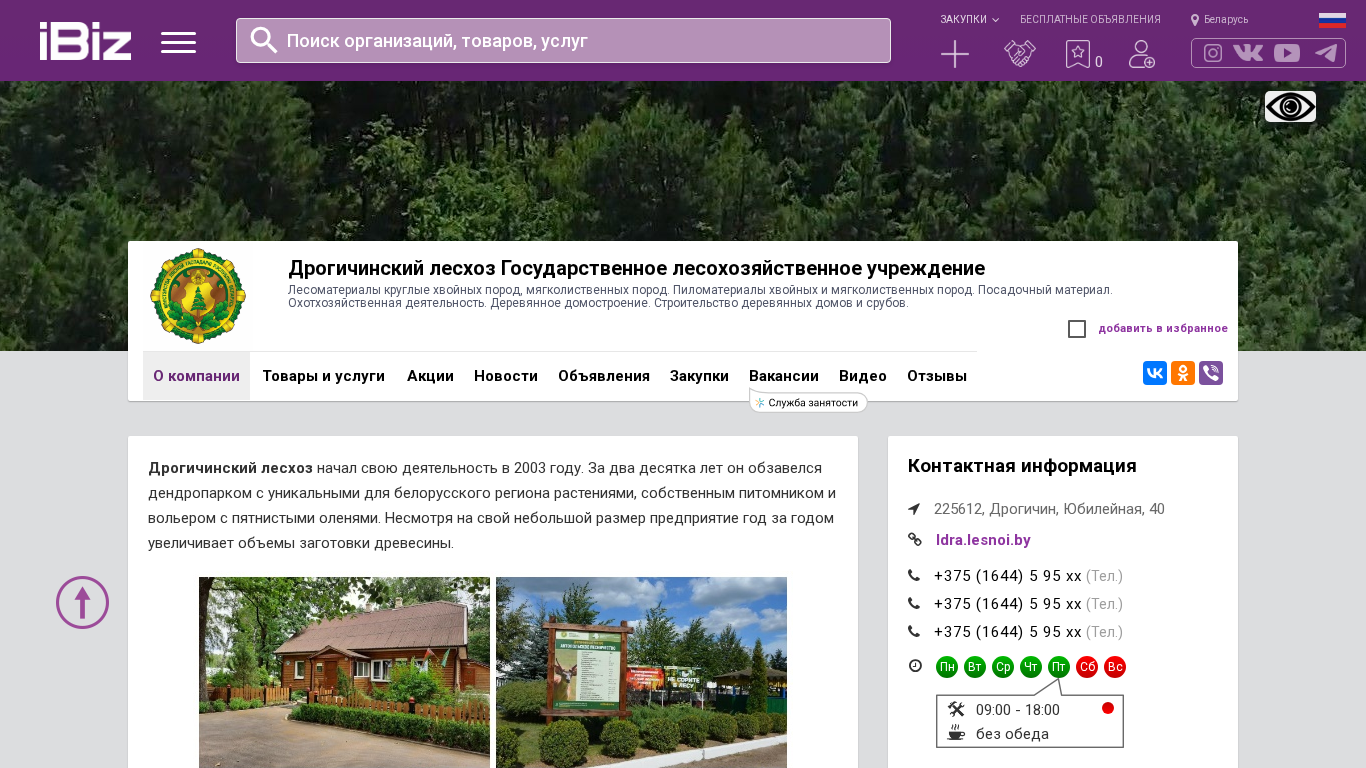This screenshot has height=768, width=1366.
Task: Open the hamburger main menu
Action: click(178, 42)
